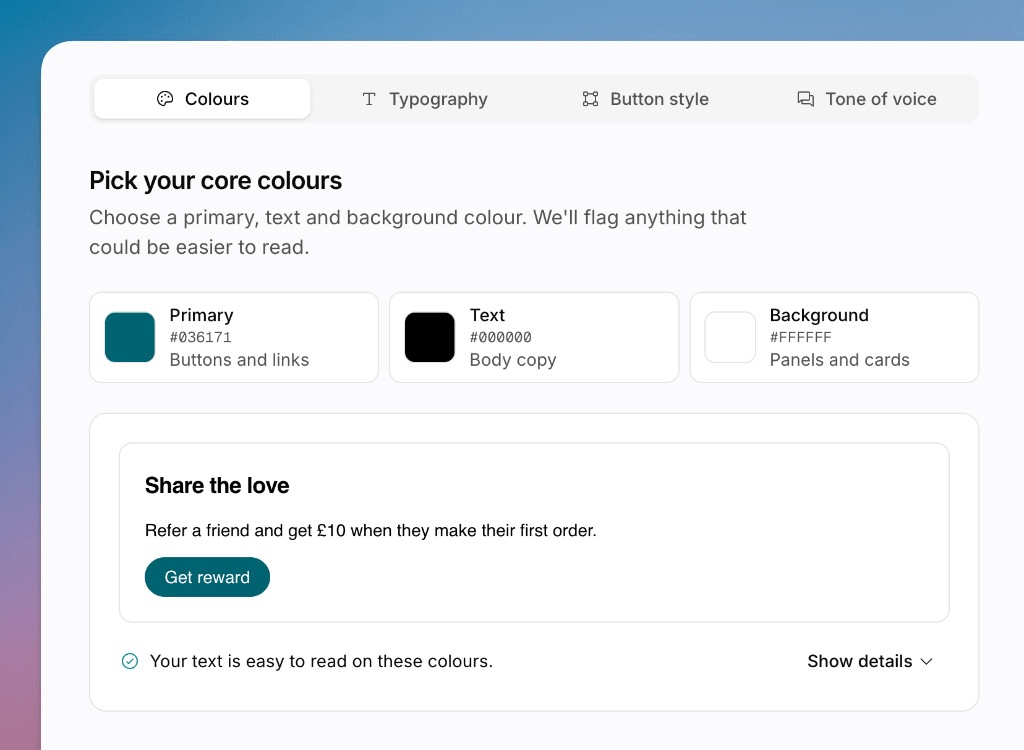Open the black Text colour swatch

(430, 337)
